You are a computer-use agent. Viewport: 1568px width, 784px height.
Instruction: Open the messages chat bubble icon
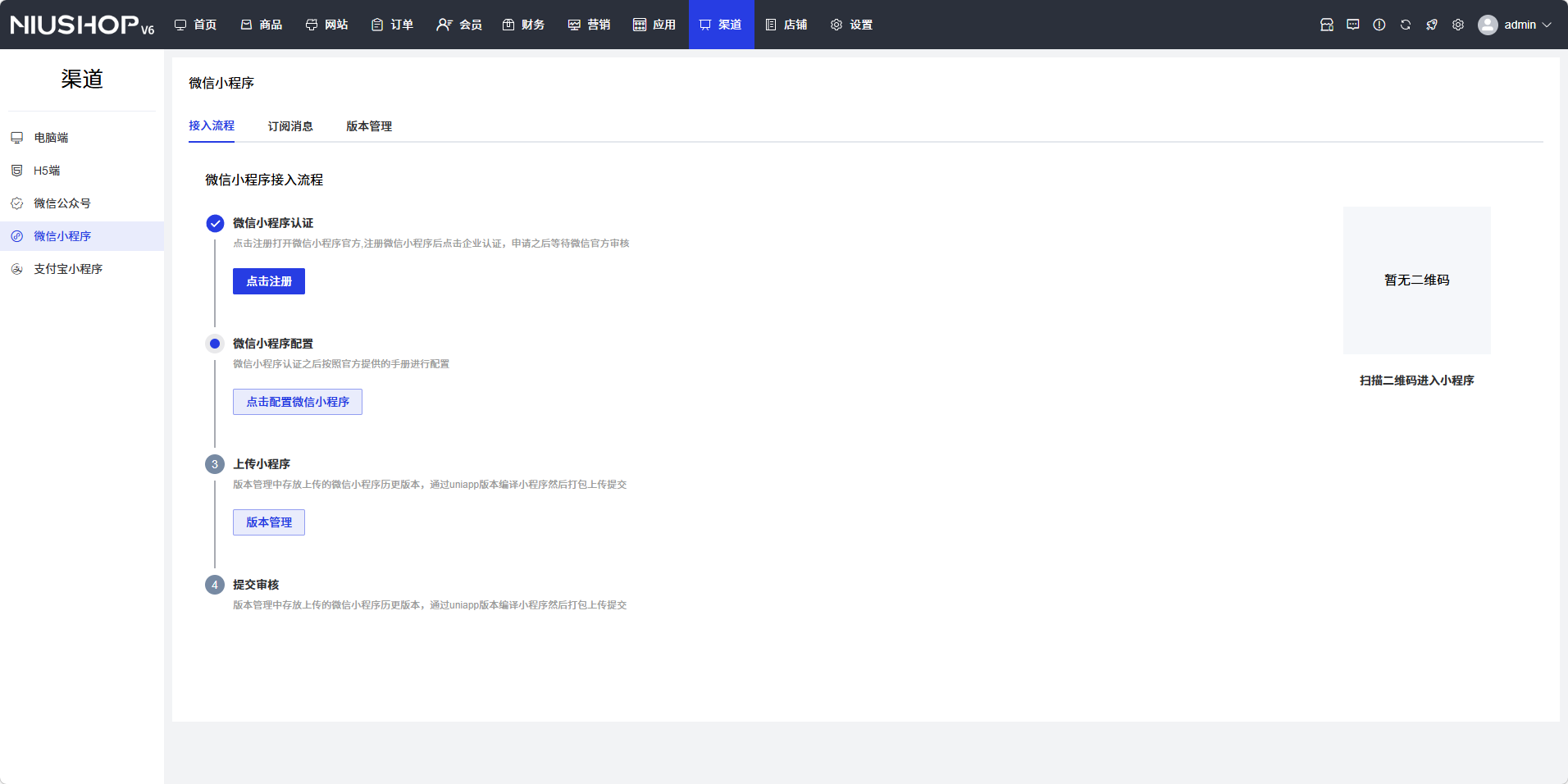1352,25
